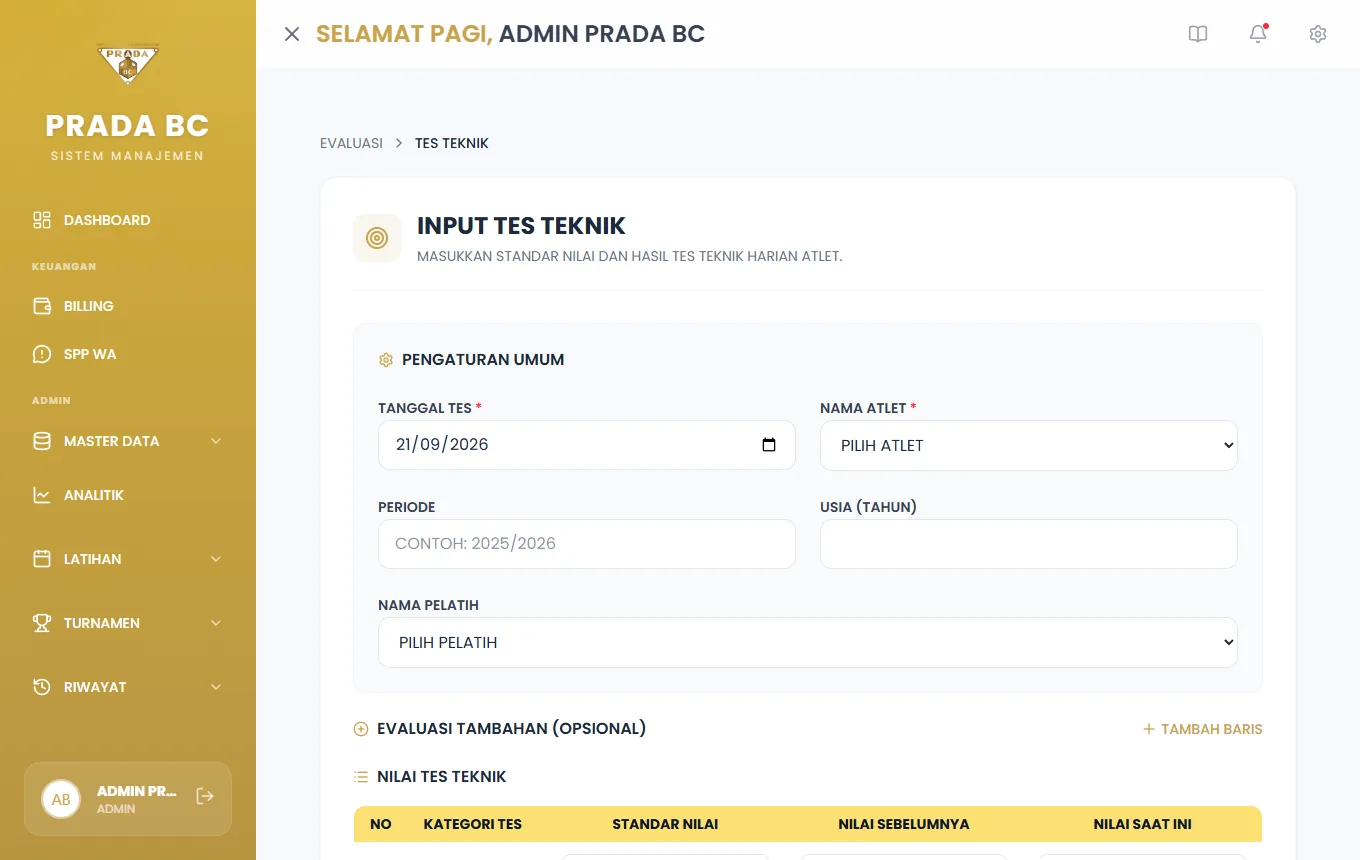Open the Nama Pelatih dropdown
The image size is (1360, 860).
click(808, 642)
